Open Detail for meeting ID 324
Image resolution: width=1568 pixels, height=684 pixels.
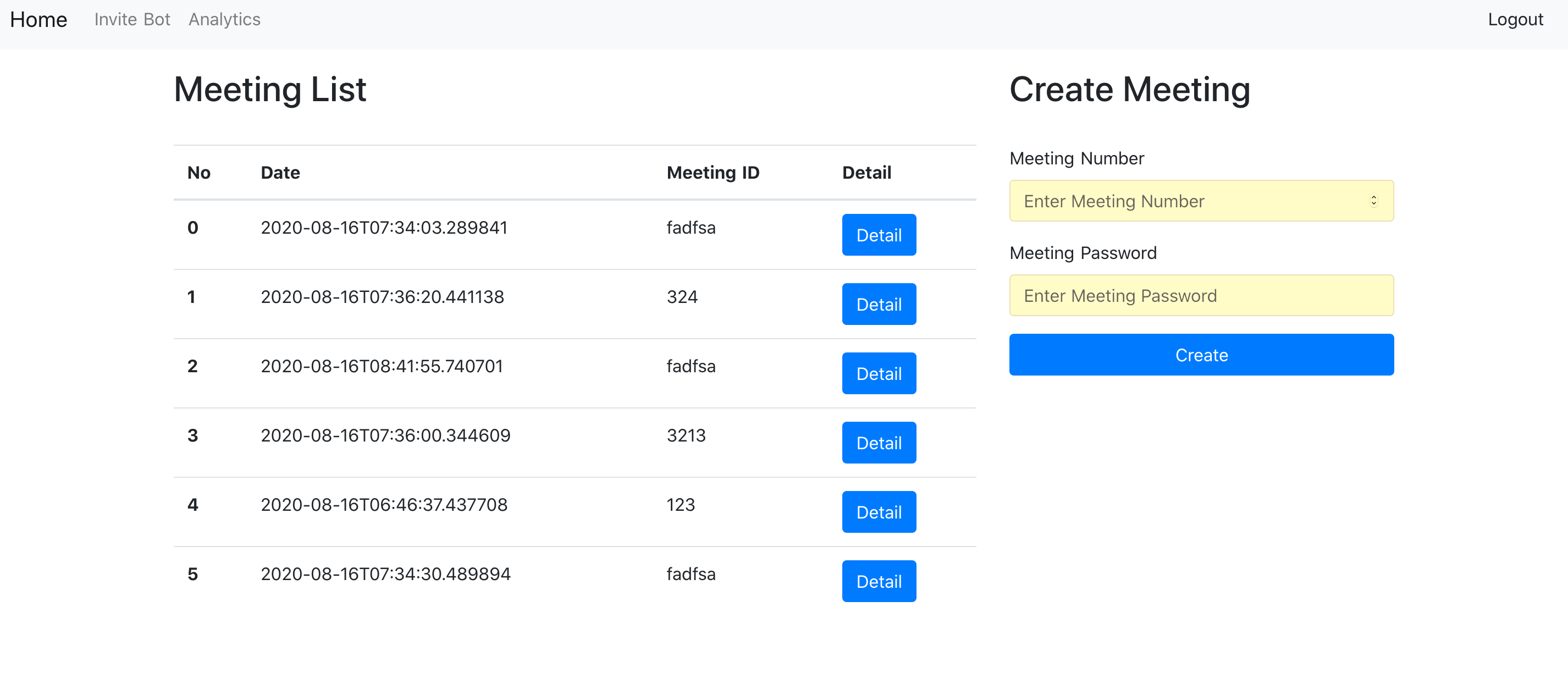(879, 304)
